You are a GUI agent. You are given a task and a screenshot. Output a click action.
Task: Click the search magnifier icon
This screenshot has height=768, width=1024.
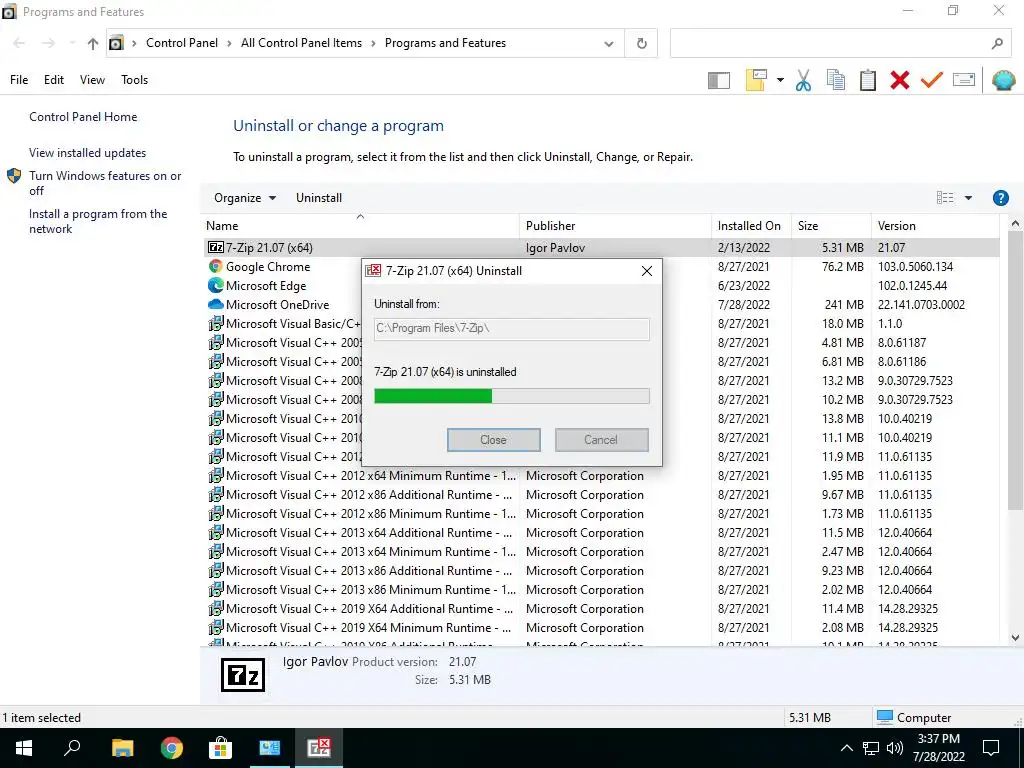click(x=997, y=43)
